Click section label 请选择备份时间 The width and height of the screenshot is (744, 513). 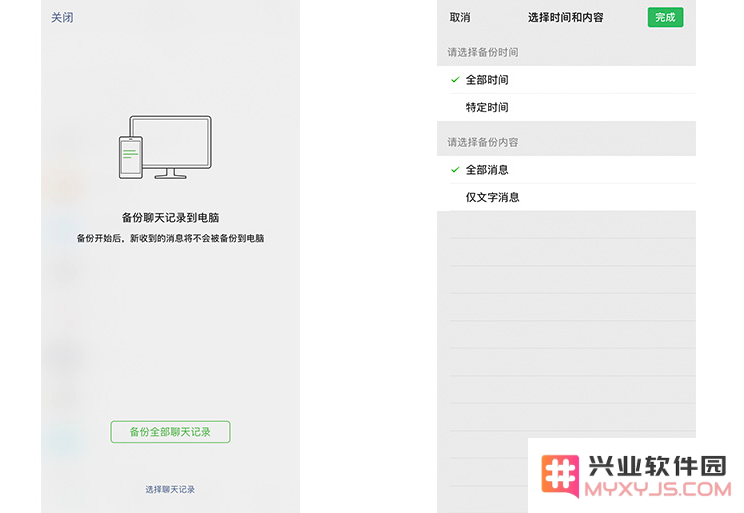483,52
